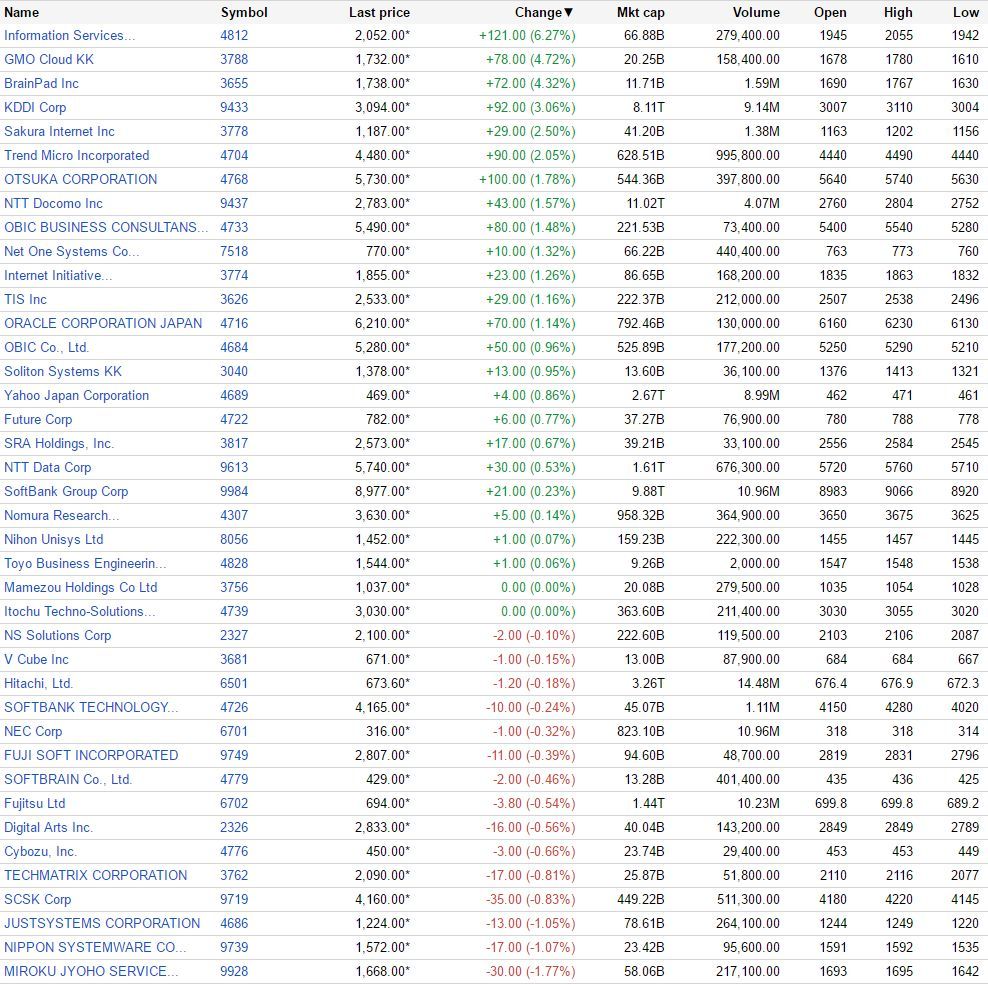Open SRA Holdings, Inc. link
Image resolution: width=988 pixels, height=984 pixels.
pyautogui.click(x=59, y=443)
